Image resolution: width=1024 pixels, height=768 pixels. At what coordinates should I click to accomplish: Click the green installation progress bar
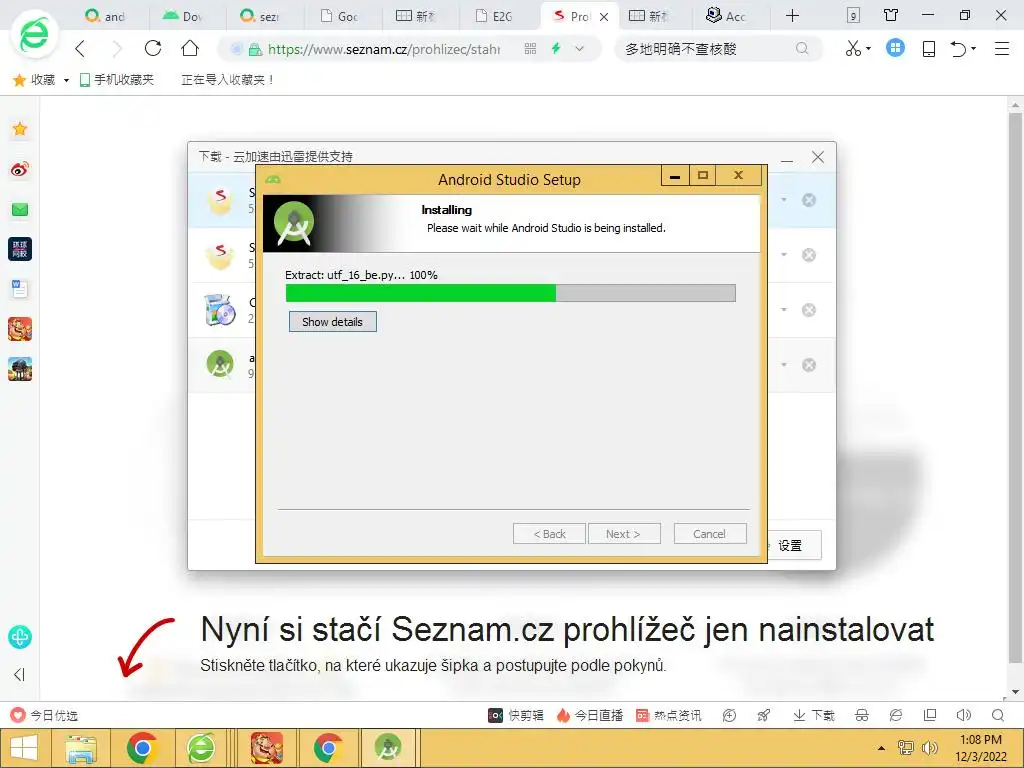[510, 293]
